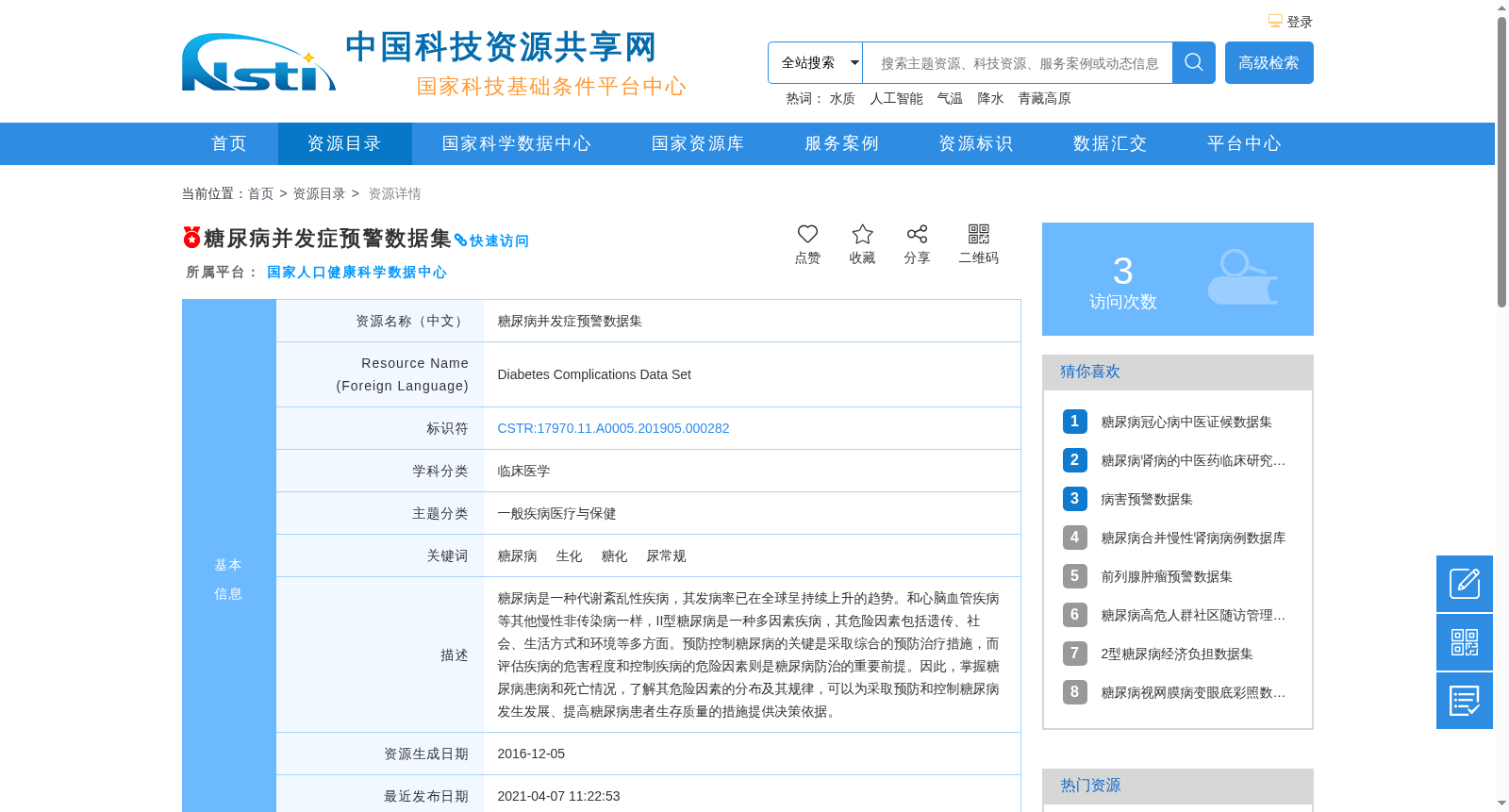Open the CSTR:17970.11.A0005.201905.000282 identifier link

pyautogui.click(x=613, y=428)
